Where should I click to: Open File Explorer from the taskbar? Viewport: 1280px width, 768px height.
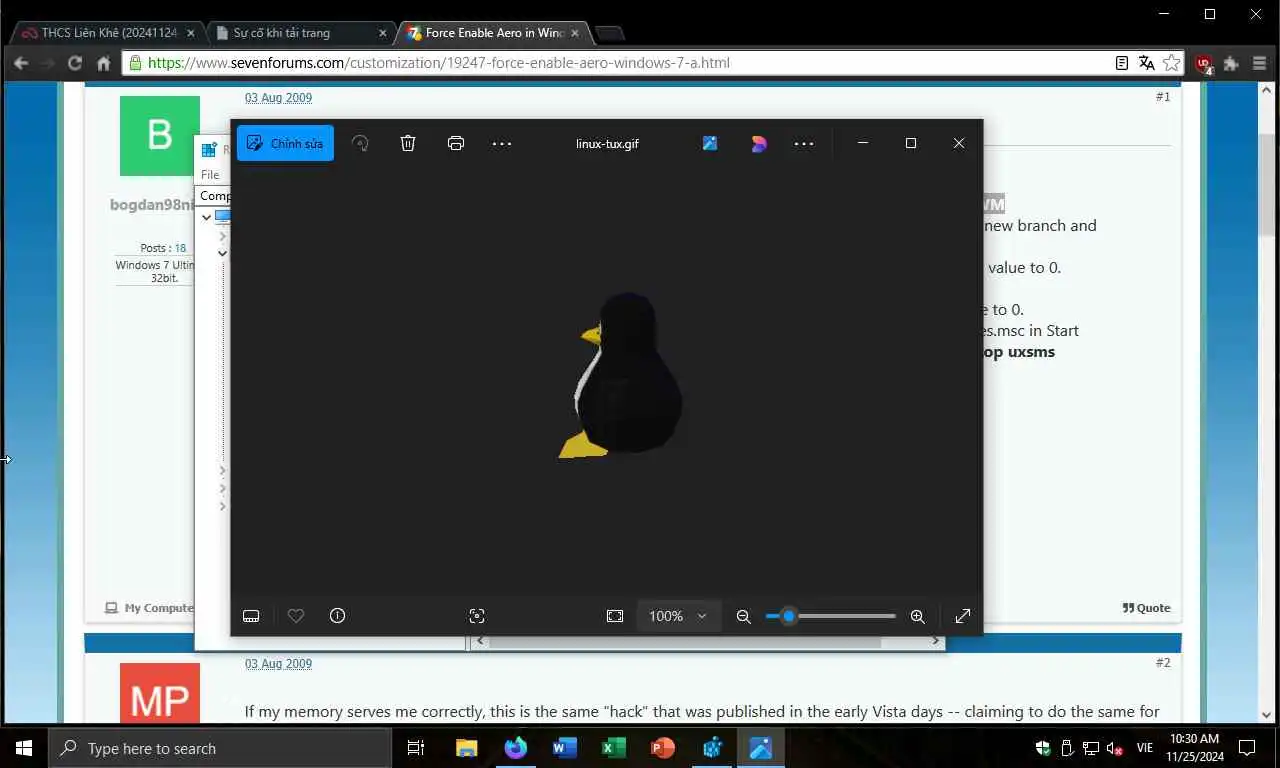[466, 748]
